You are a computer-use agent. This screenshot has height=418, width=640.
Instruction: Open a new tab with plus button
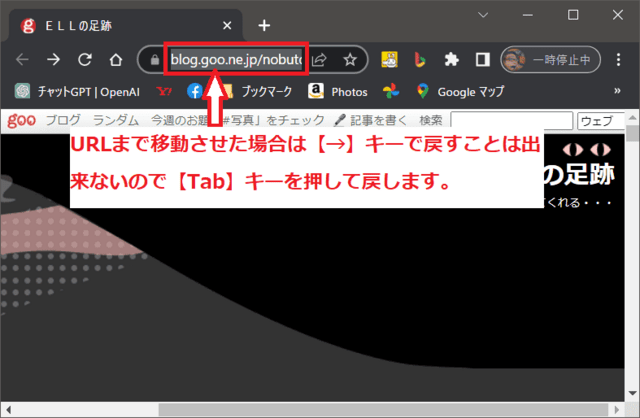(264, 25)
